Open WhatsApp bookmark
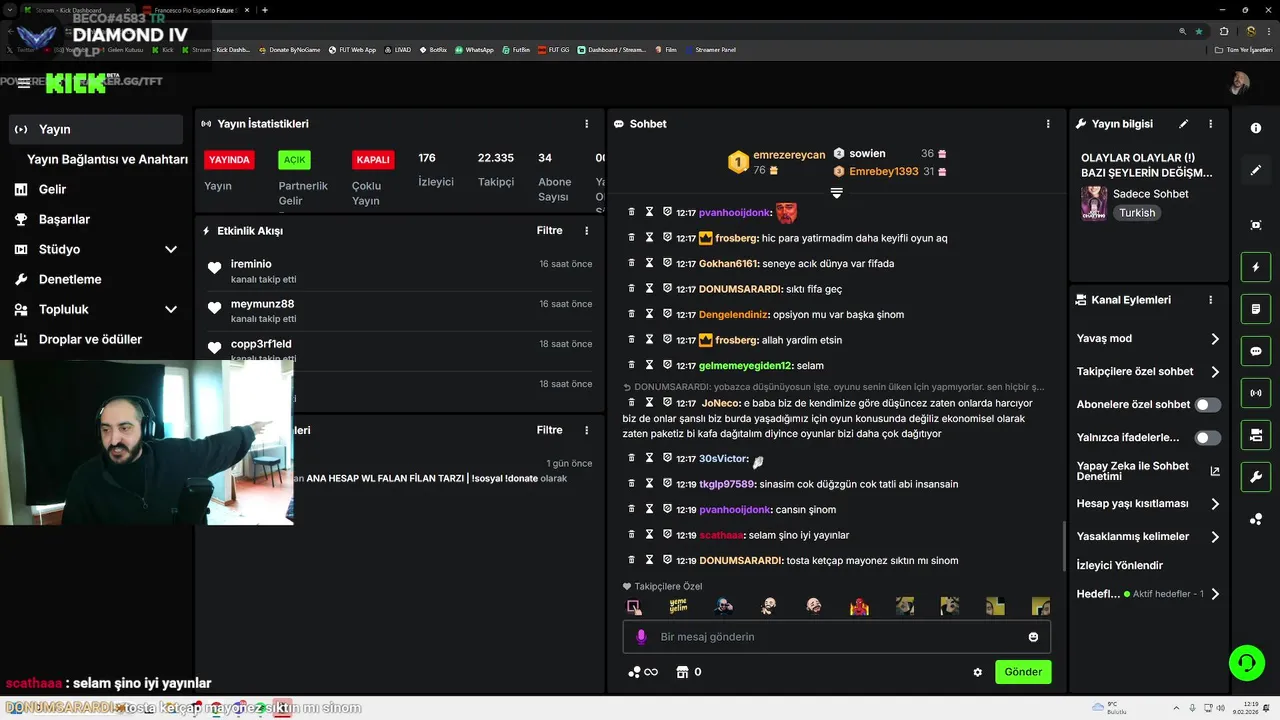Screen dimensions: 1280x720 coord(474,49)
